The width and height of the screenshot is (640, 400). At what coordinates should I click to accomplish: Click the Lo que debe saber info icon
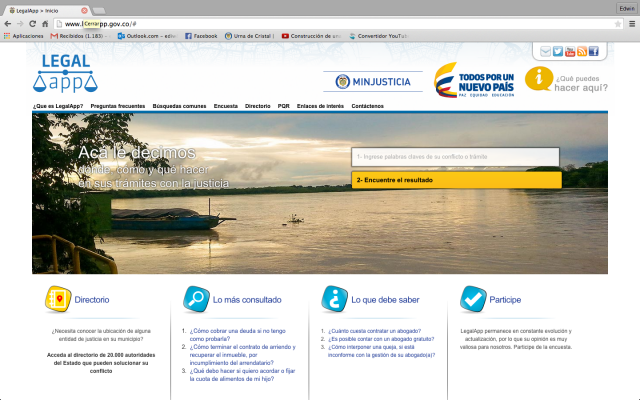[x=335, y=299]
